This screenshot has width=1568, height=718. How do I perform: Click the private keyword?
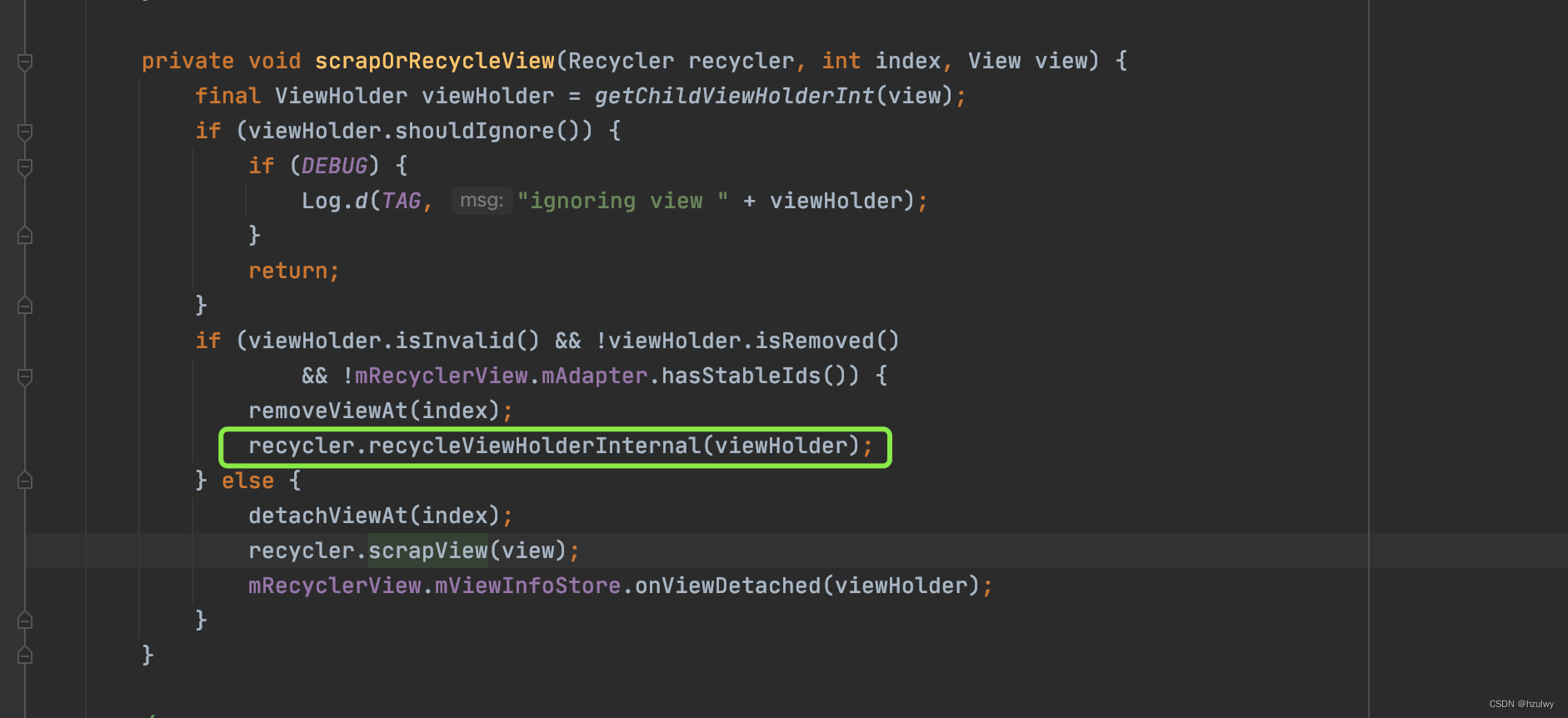187,61
